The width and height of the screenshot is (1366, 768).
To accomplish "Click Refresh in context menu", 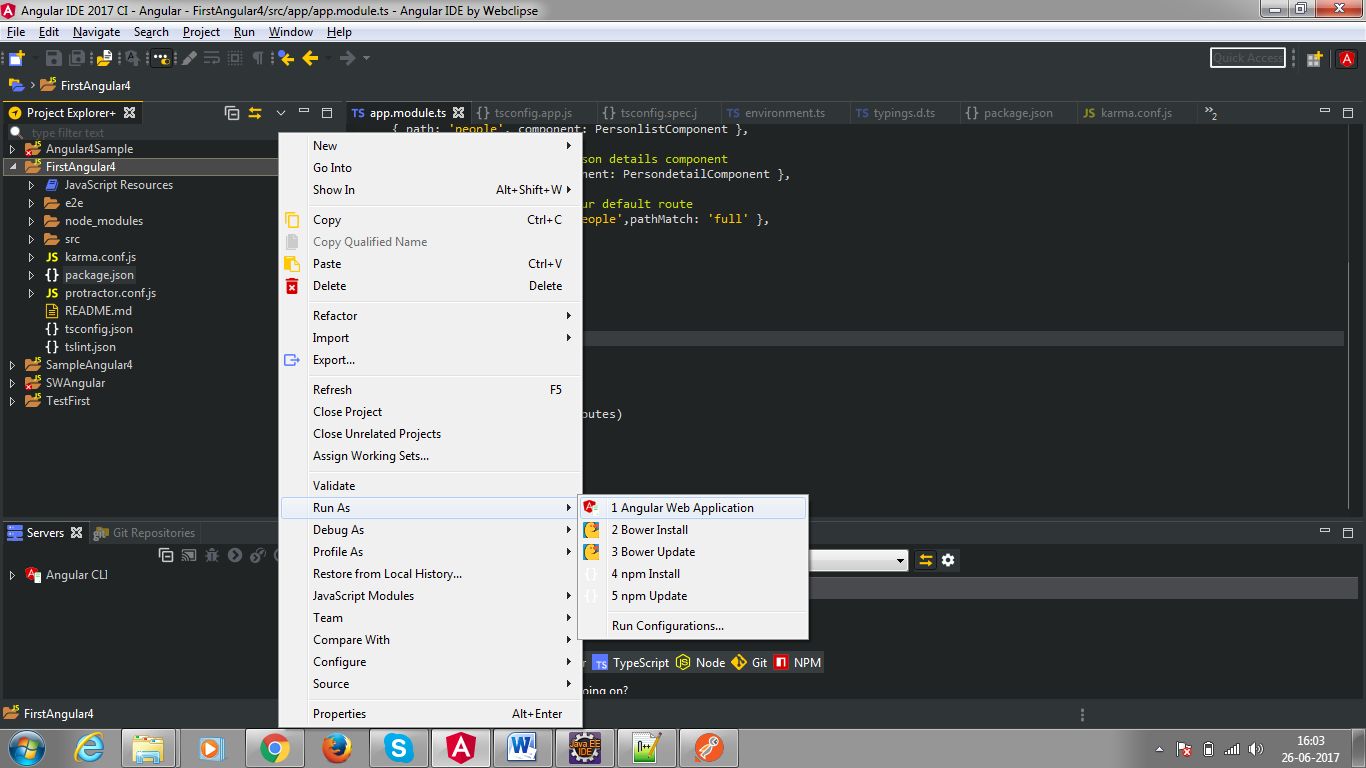I will 430,390.
